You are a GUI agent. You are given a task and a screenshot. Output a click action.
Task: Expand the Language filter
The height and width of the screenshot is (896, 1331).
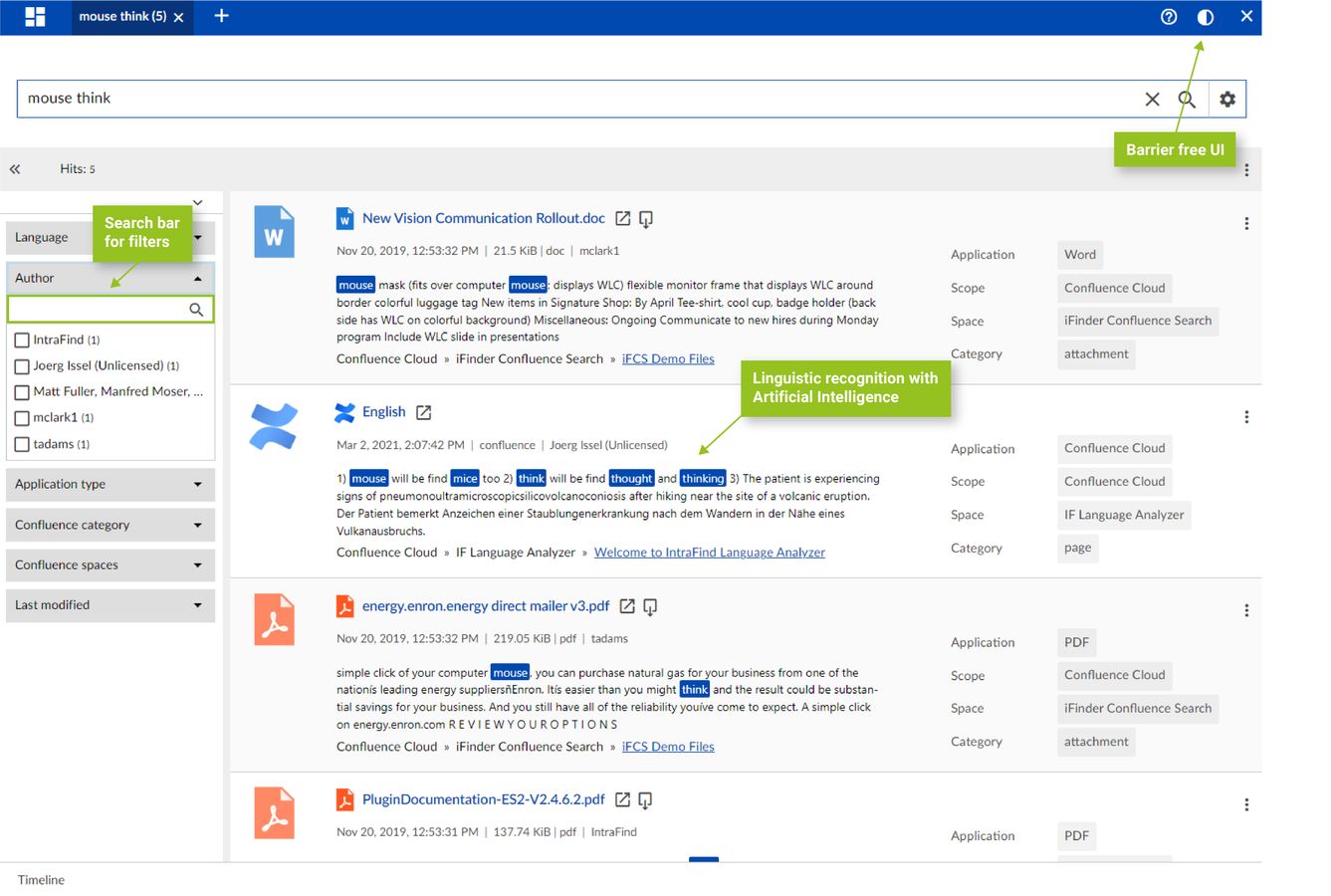111,238
